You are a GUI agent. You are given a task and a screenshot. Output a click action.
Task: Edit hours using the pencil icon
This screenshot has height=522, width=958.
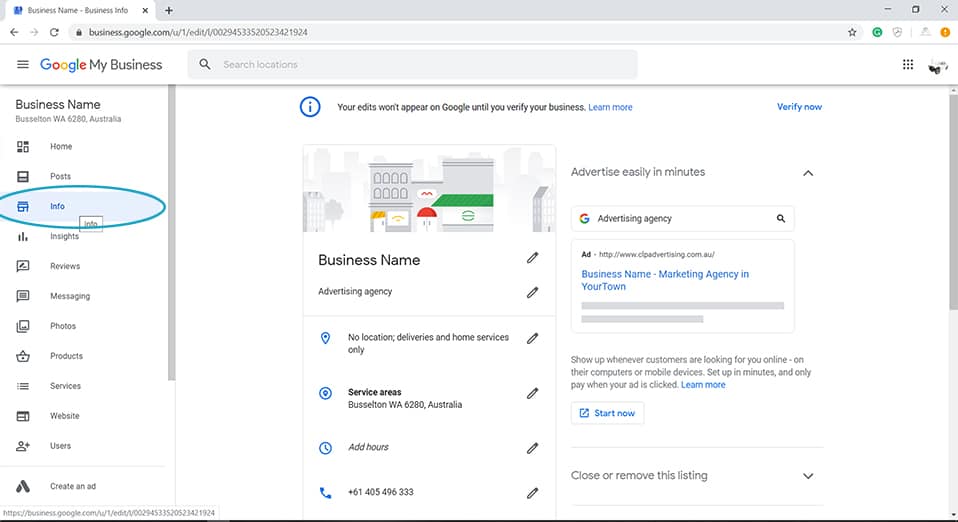click(x=532, y=449)
